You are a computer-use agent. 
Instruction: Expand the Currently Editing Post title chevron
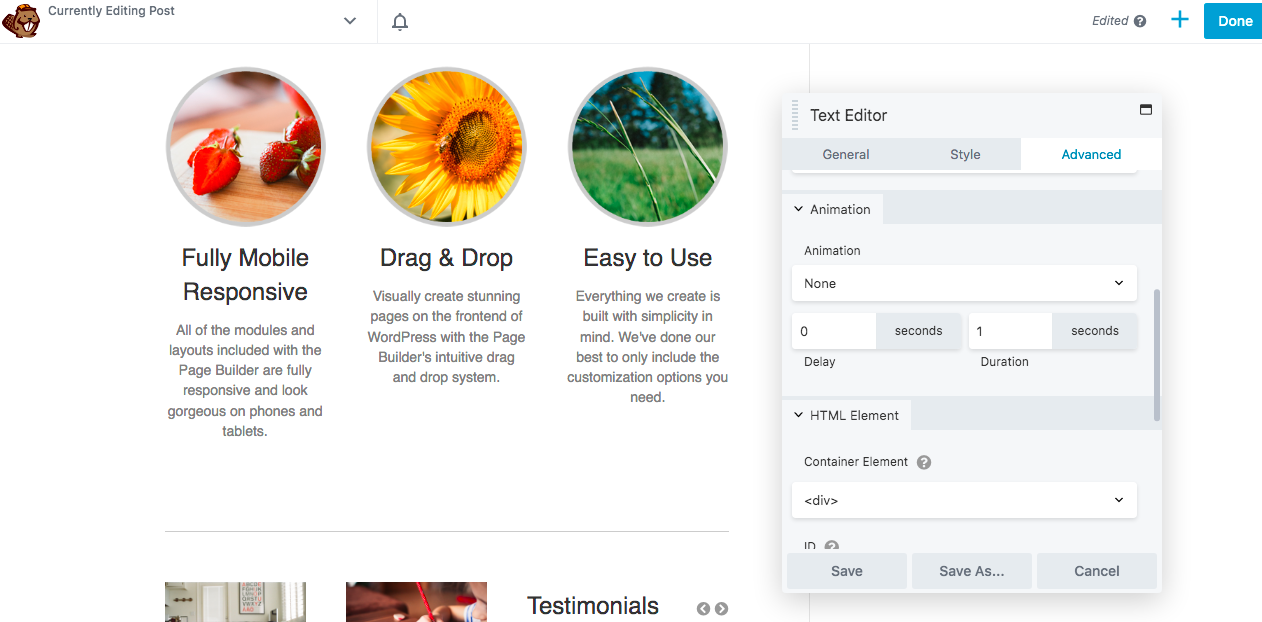[x=350, y=21]
